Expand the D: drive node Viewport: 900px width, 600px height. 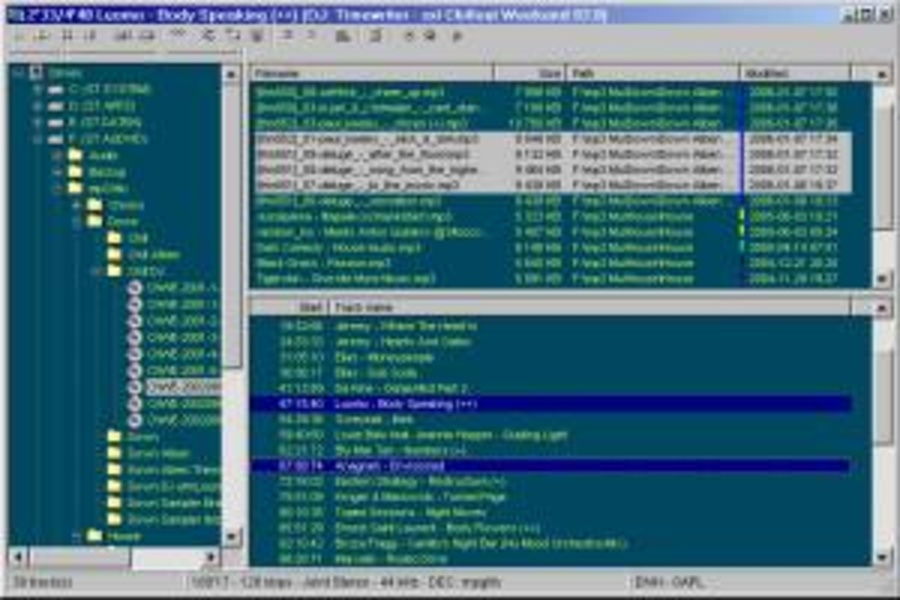pyautogui.click(x=37, y=106)
